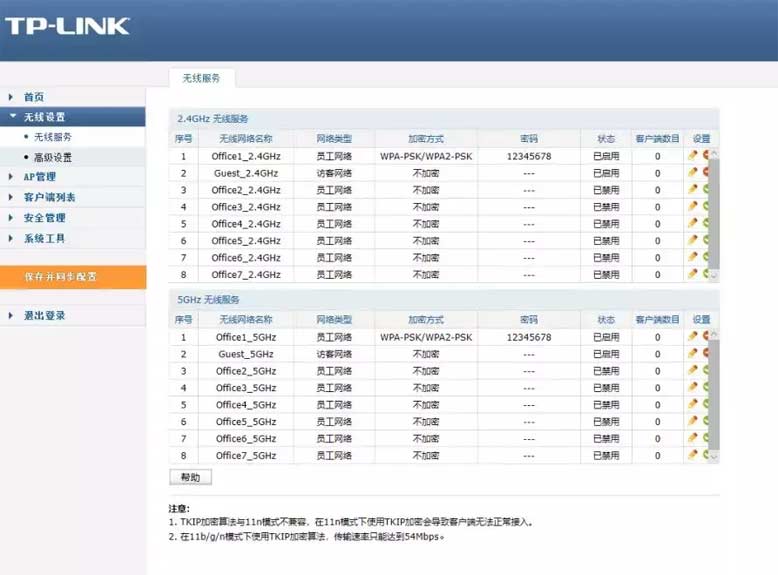The image size is (778, 575).
Task: Click the 帮助 button
Action: (191, 477)
